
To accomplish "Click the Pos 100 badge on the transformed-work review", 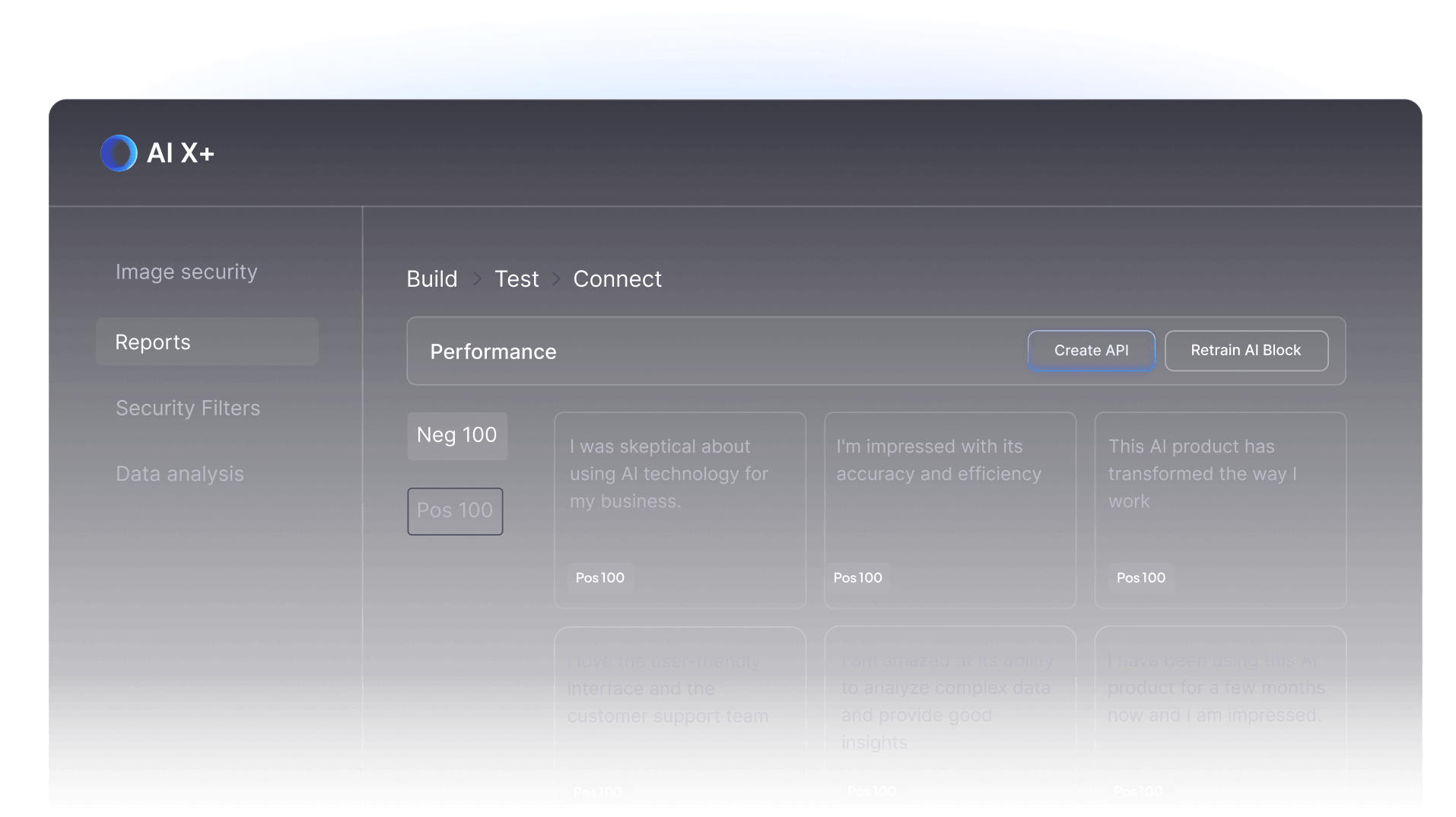I will tap(1140, 578).
